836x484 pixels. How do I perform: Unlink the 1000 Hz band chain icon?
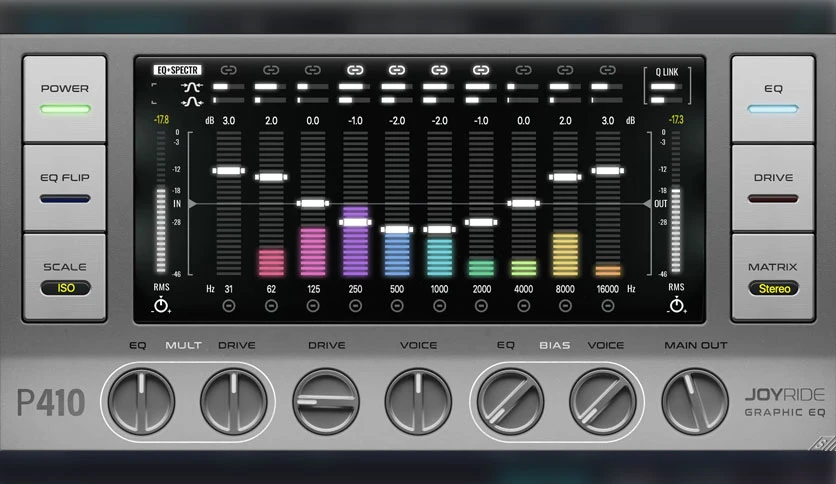pos(439,70)
